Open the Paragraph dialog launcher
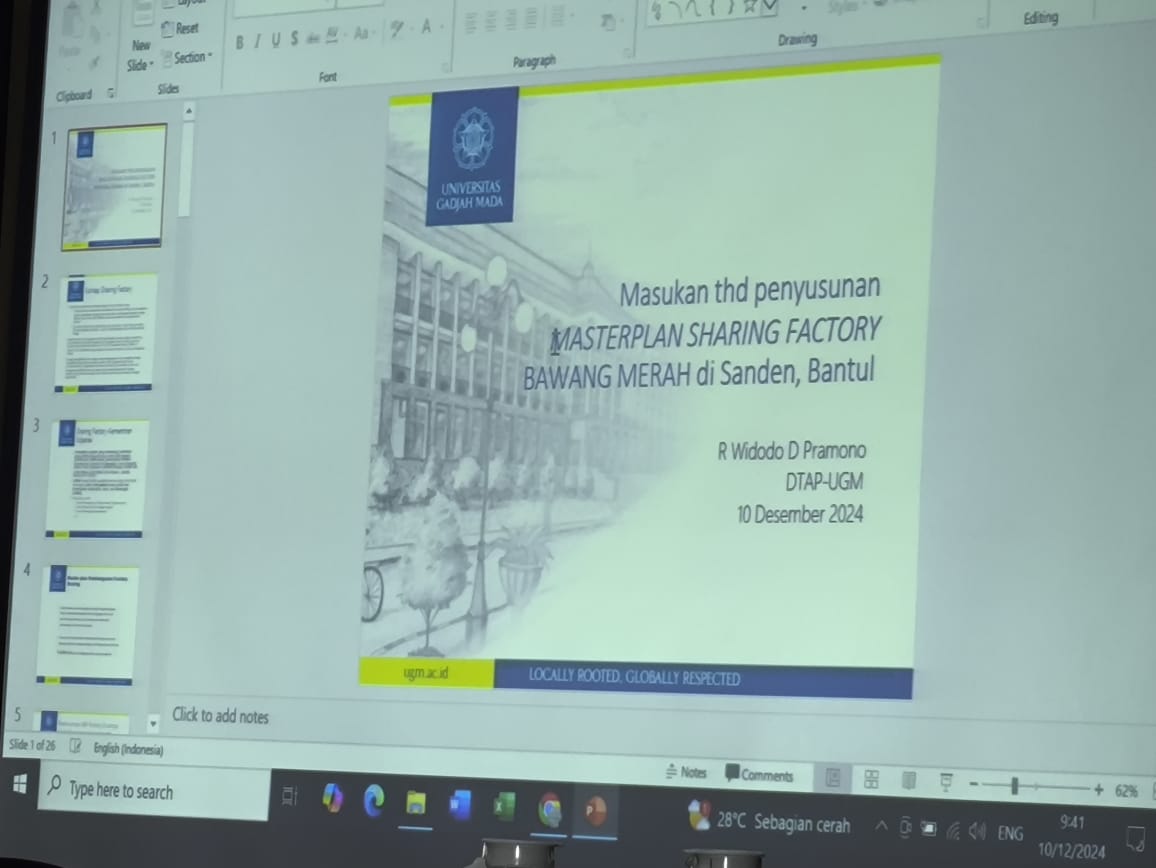The image size is (1156, 868). [x=627, y=52]
